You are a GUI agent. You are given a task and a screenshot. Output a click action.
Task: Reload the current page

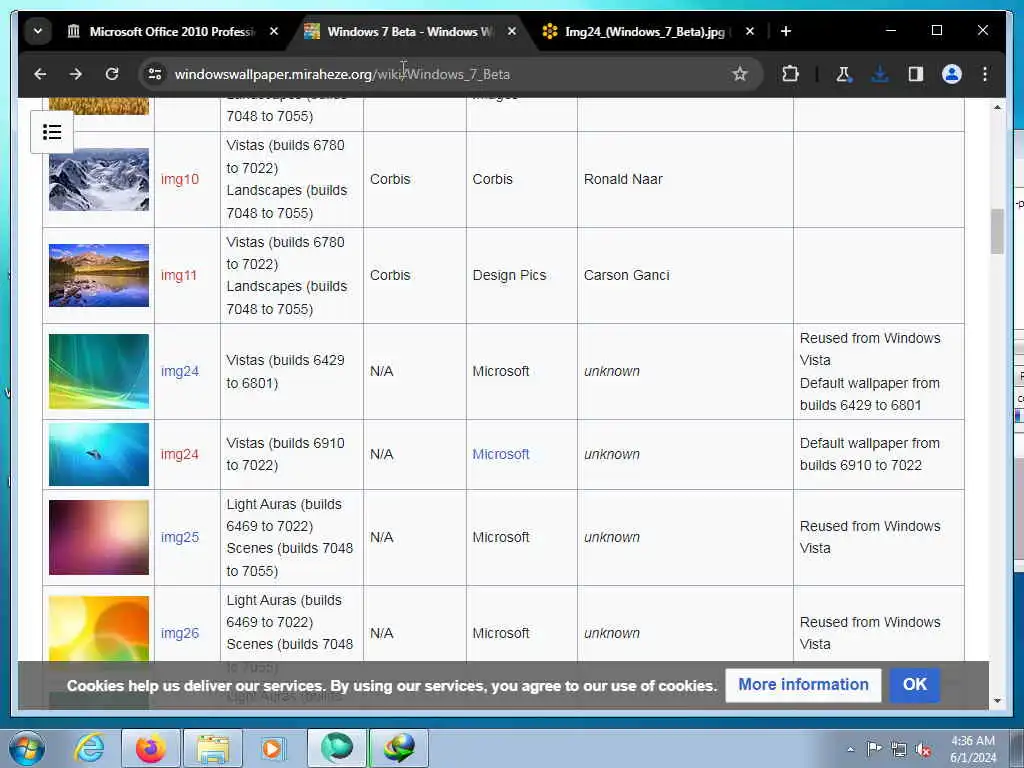pos(112,74)
